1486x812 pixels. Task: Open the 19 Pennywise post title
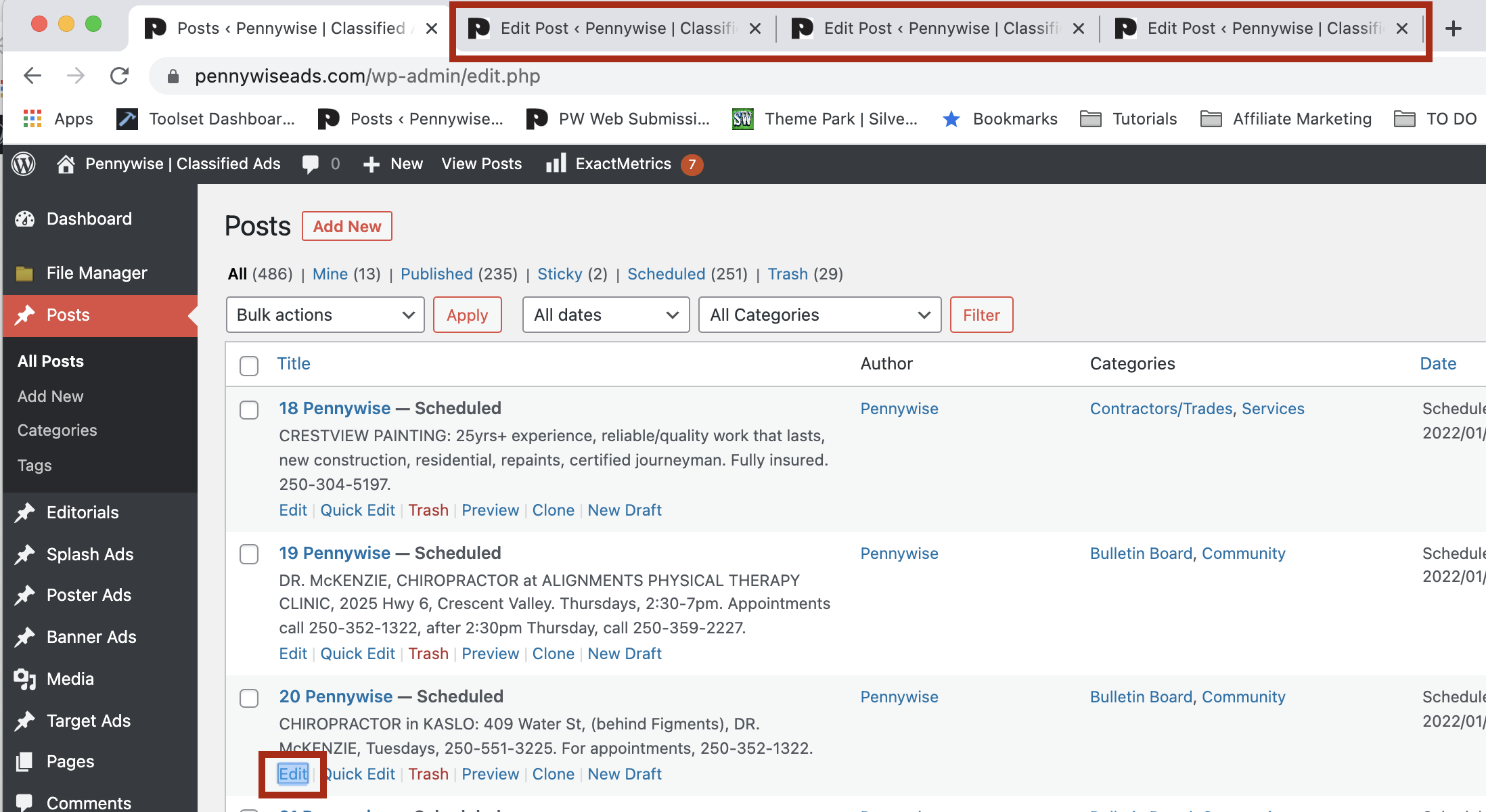coord(335,553)
